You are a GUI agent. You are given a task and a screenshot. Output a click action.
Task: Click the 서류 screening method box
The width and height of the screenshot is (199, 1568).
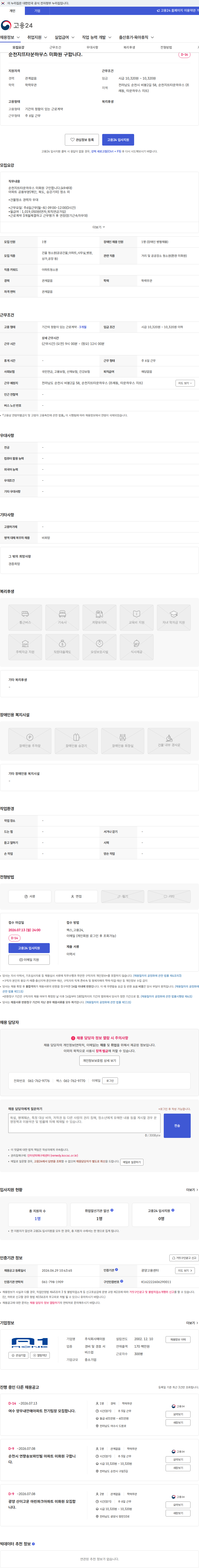click(30, 897)
